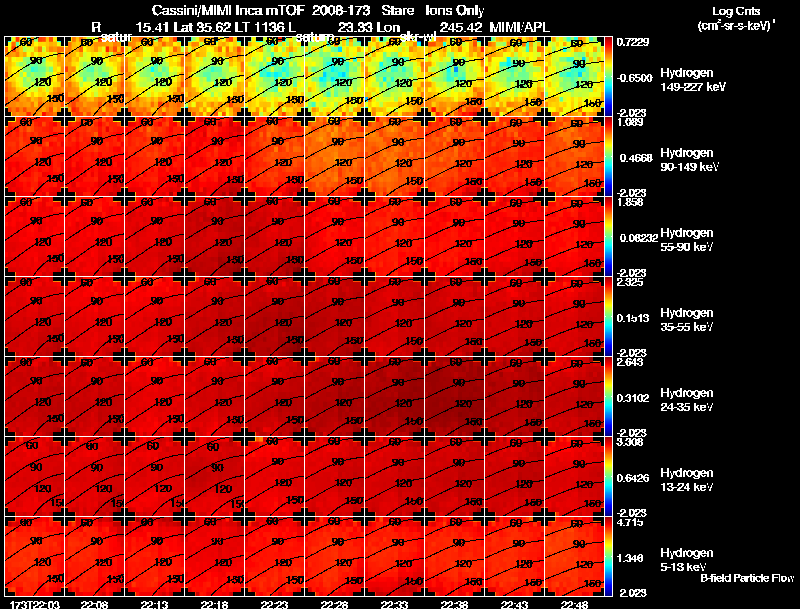Click the '0.3102' colorbar midpoint value
This screenshot has width=800, height=609.
click(633, 398)
